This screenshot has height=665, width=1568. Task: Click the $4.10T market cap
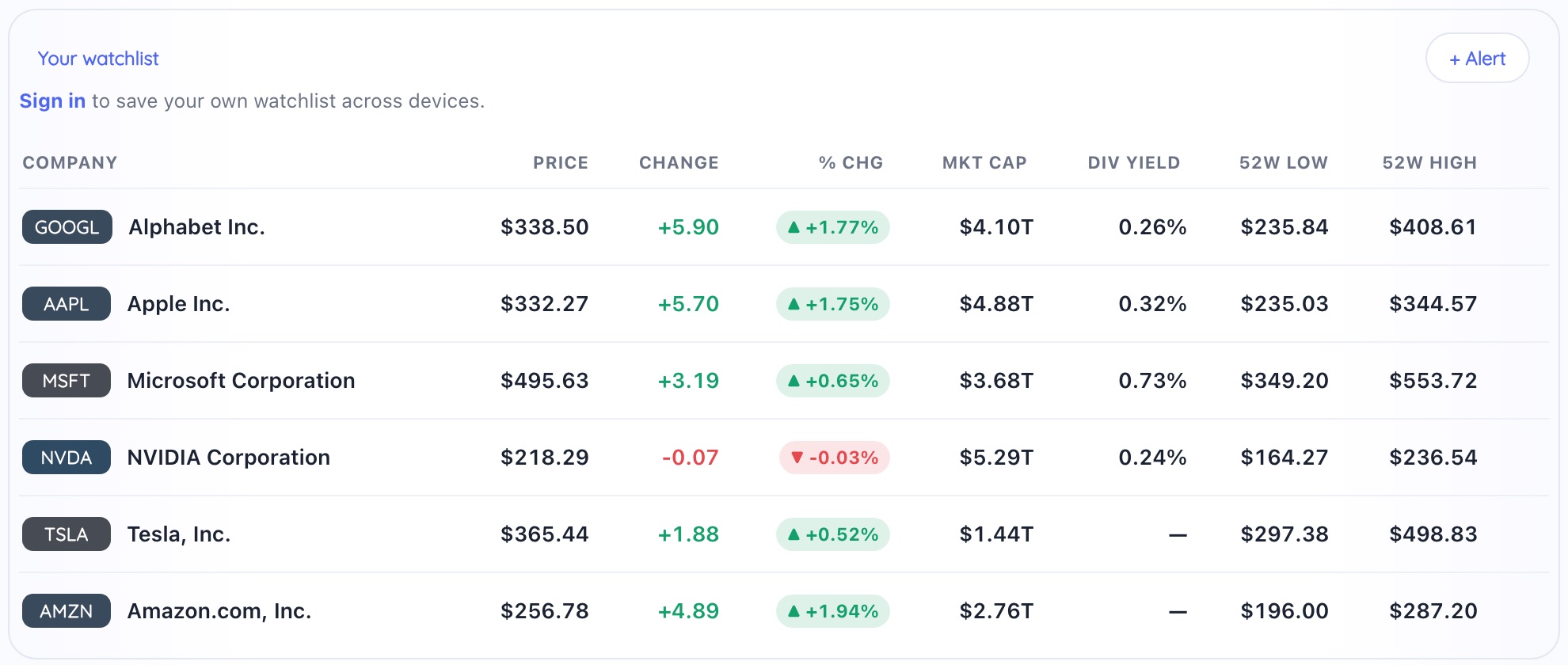[x=997, y=227]
